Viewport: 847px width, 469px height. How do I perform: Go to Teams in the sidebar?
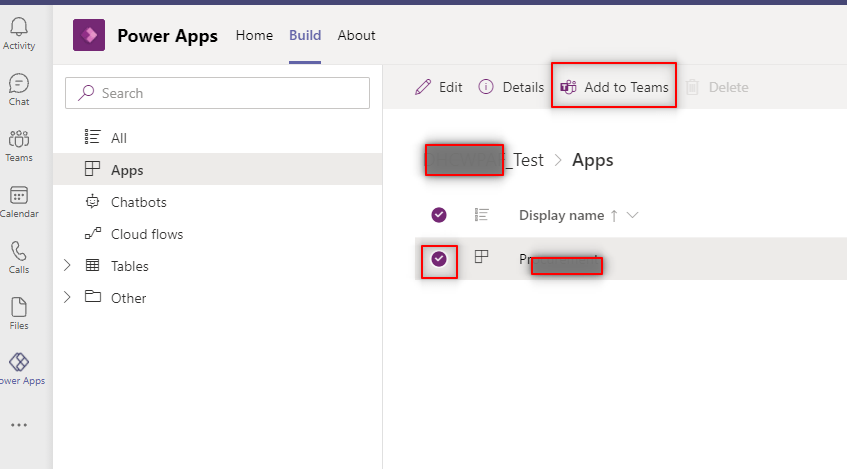click(x=18, y=145)
